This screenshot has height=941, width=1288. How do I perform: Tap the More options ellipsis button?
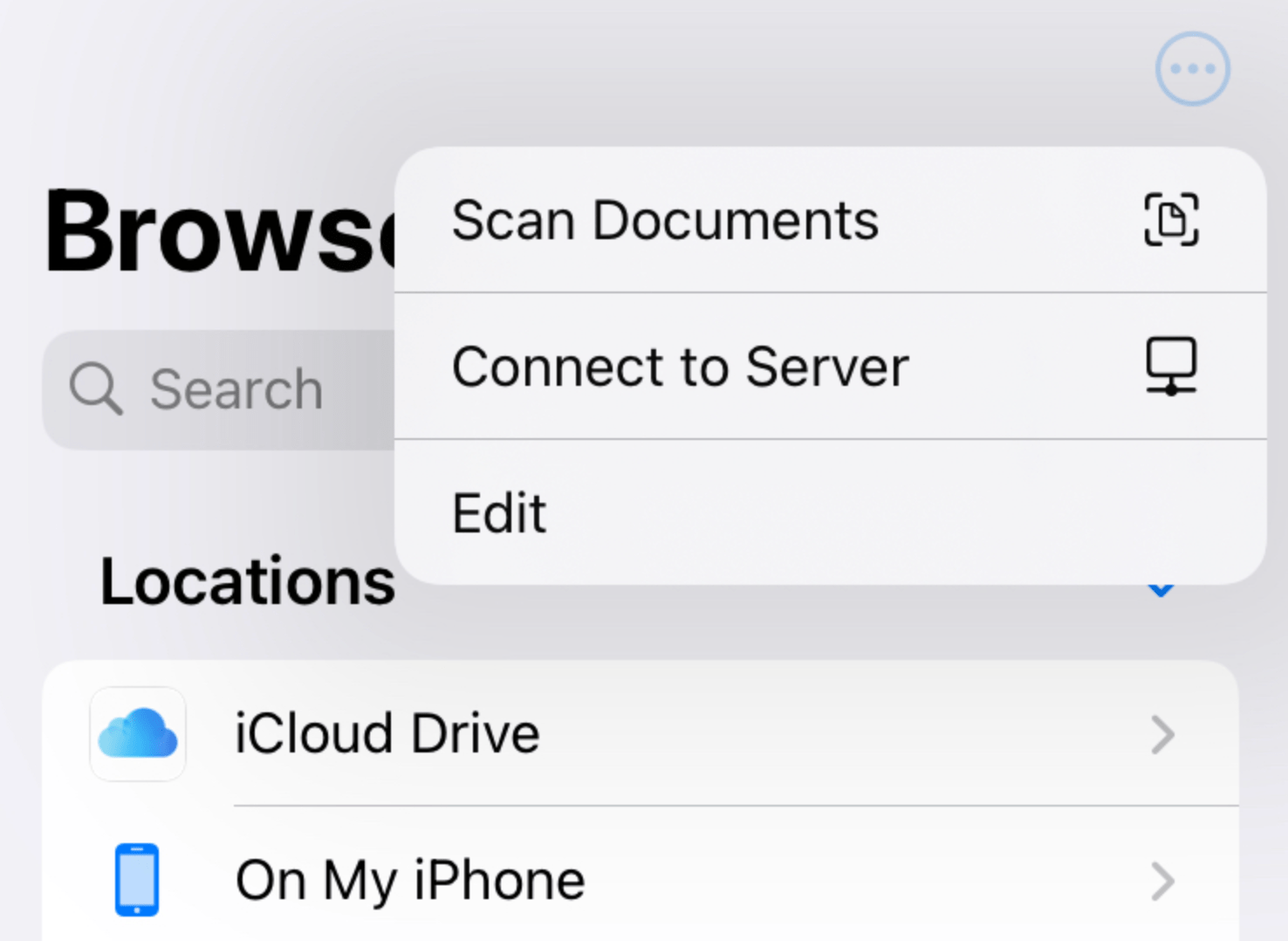[x=1192, y=69]
